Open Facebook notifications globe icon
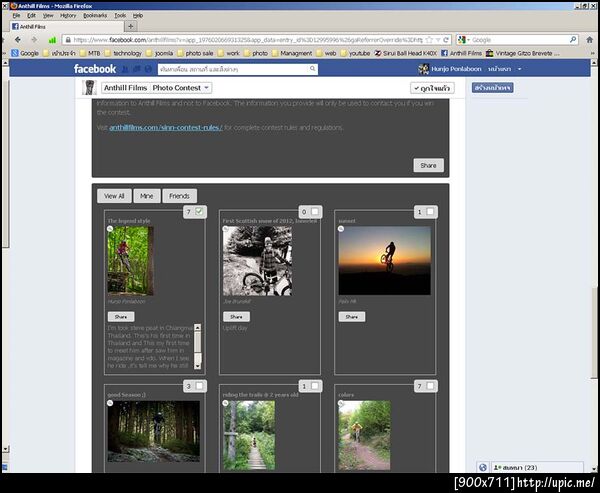600x493 pixels. pos(148,69)
